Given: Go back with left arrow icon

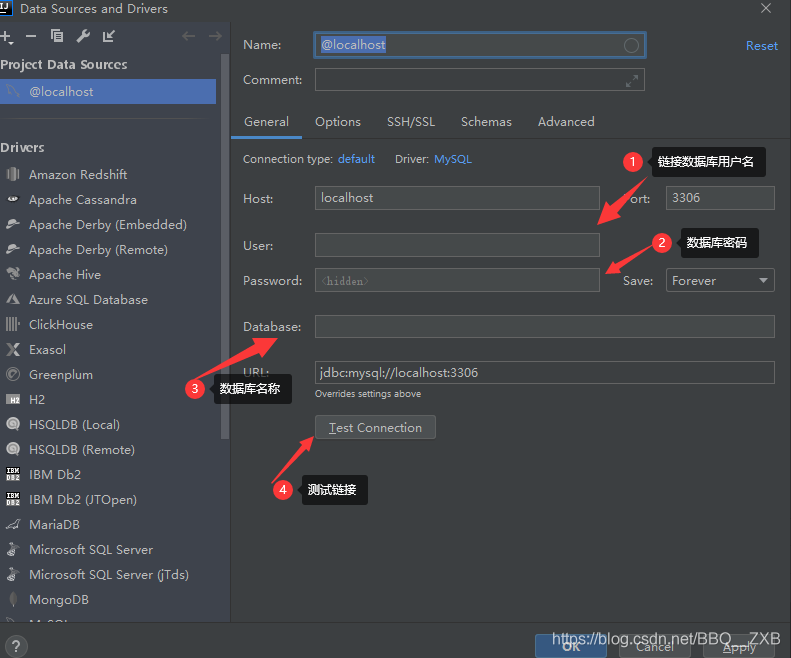Looking at the screenshot, I should tap(188, 36).
